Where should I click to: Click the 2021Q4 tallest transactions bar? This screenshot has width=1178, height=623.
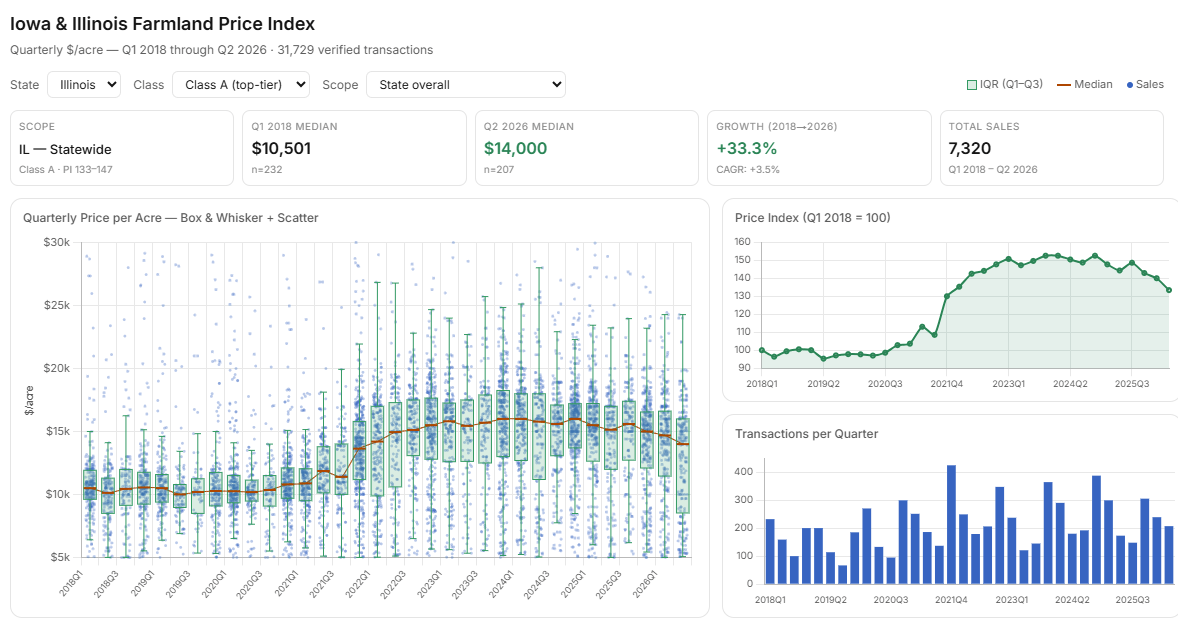coord(951,525)
